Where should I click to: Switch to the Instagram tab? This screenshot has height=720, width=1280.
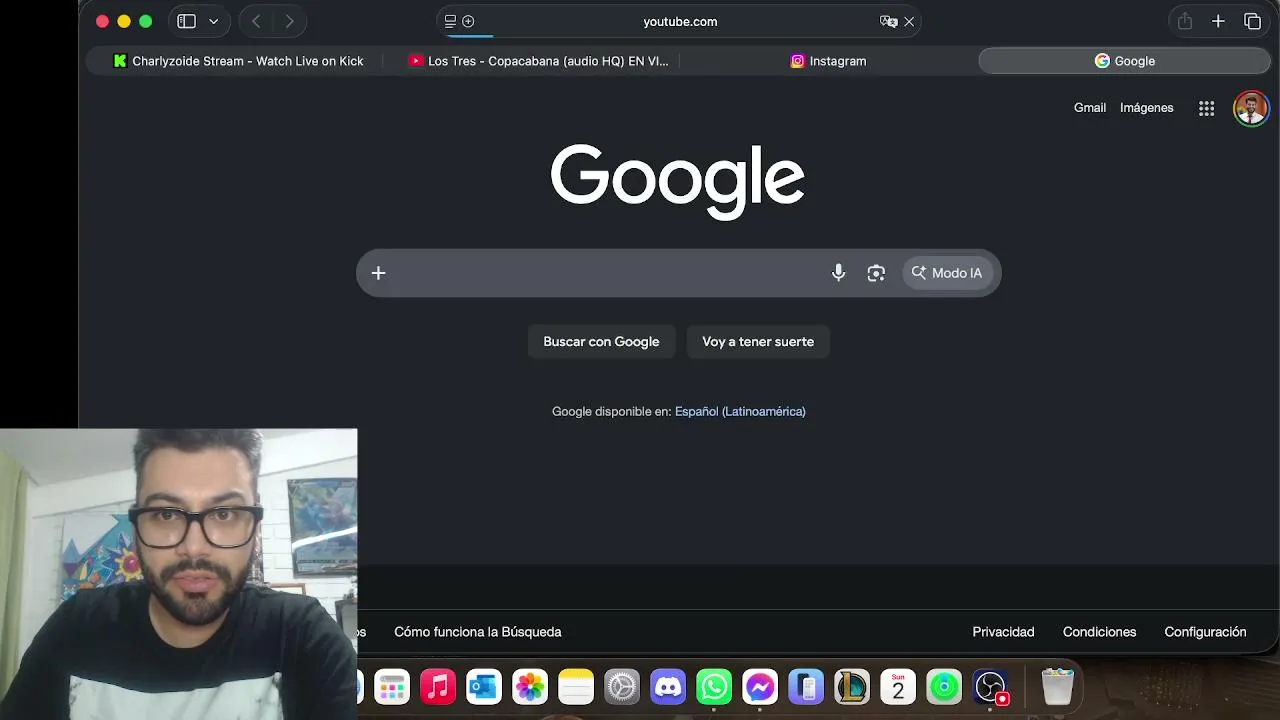828,61
